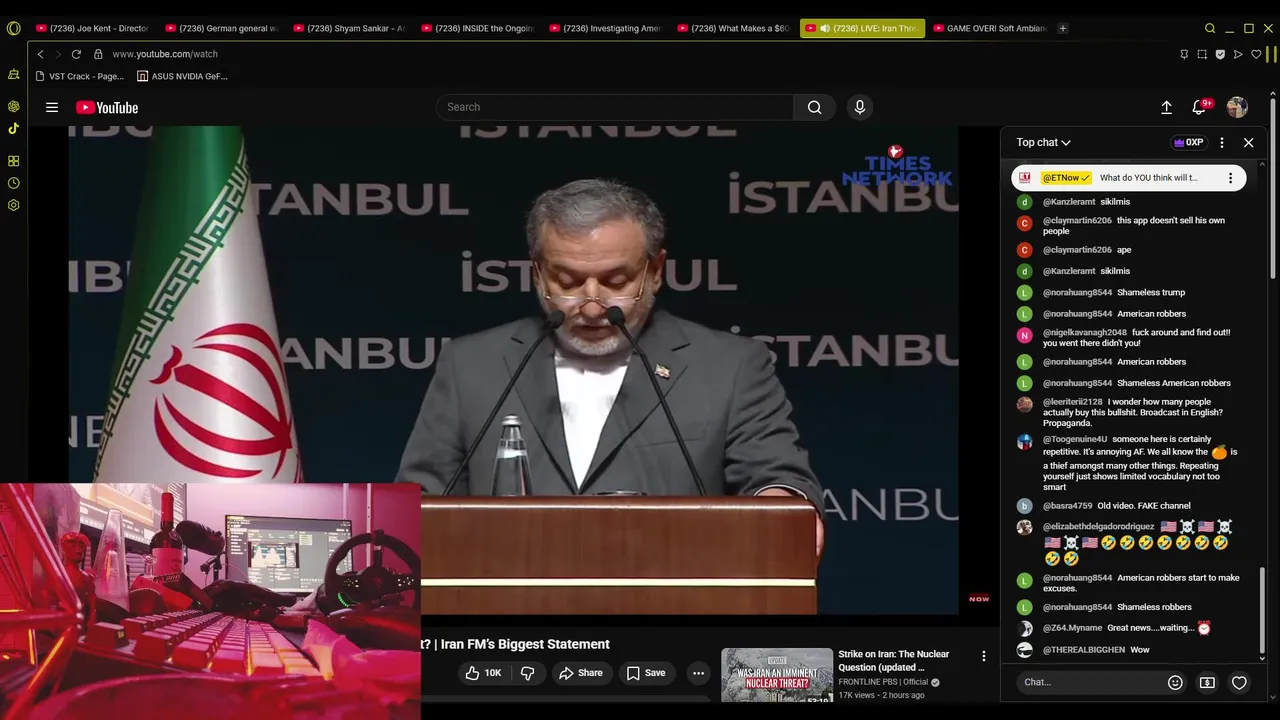Screen dimensions: 1280x720
Task: Close the live chat panel
Action: click(x=1248, y=143)
